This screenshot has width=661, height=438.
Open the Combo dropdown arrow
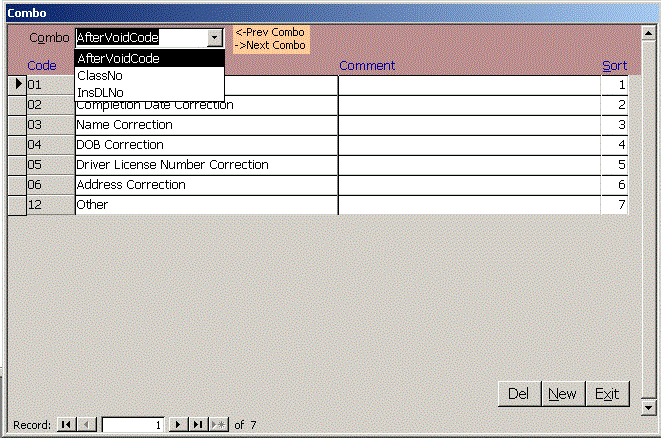point(214,38)
